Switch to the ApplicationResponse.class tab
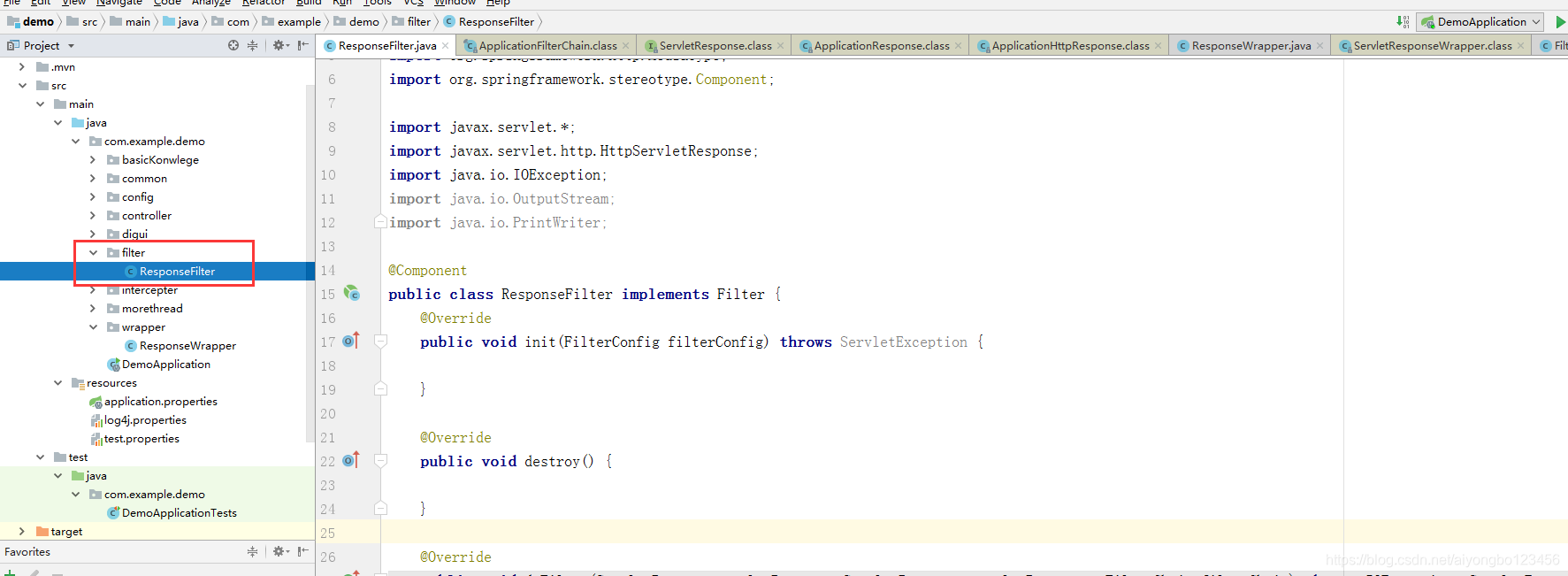Image resolution: width=1568 pixels, height=576 pixels. (881, 46)
